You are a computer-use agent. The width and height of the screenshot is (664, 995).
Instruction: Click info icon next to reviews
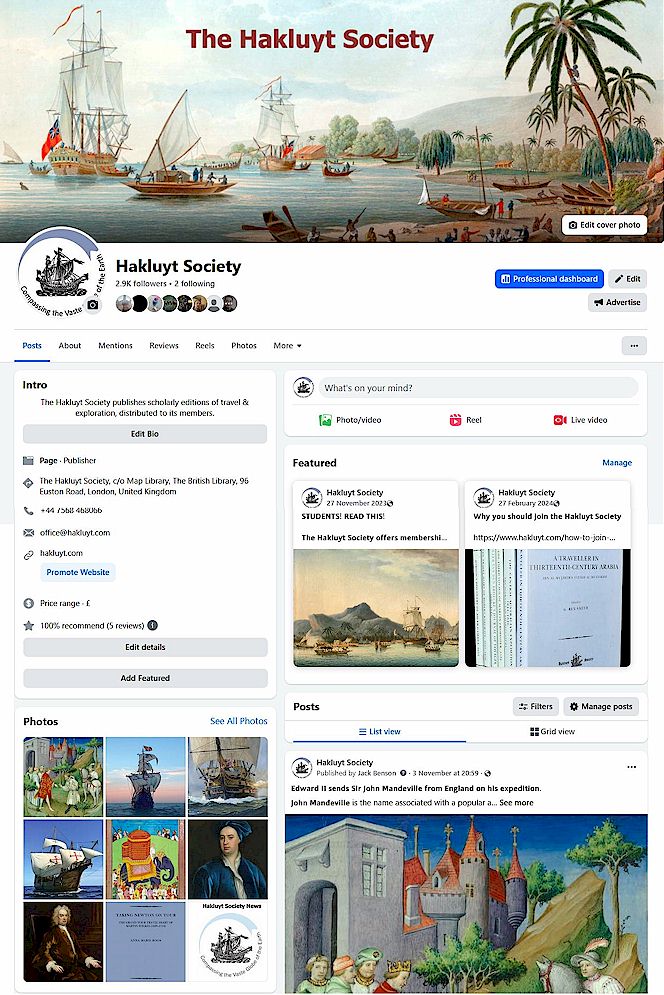152,626
